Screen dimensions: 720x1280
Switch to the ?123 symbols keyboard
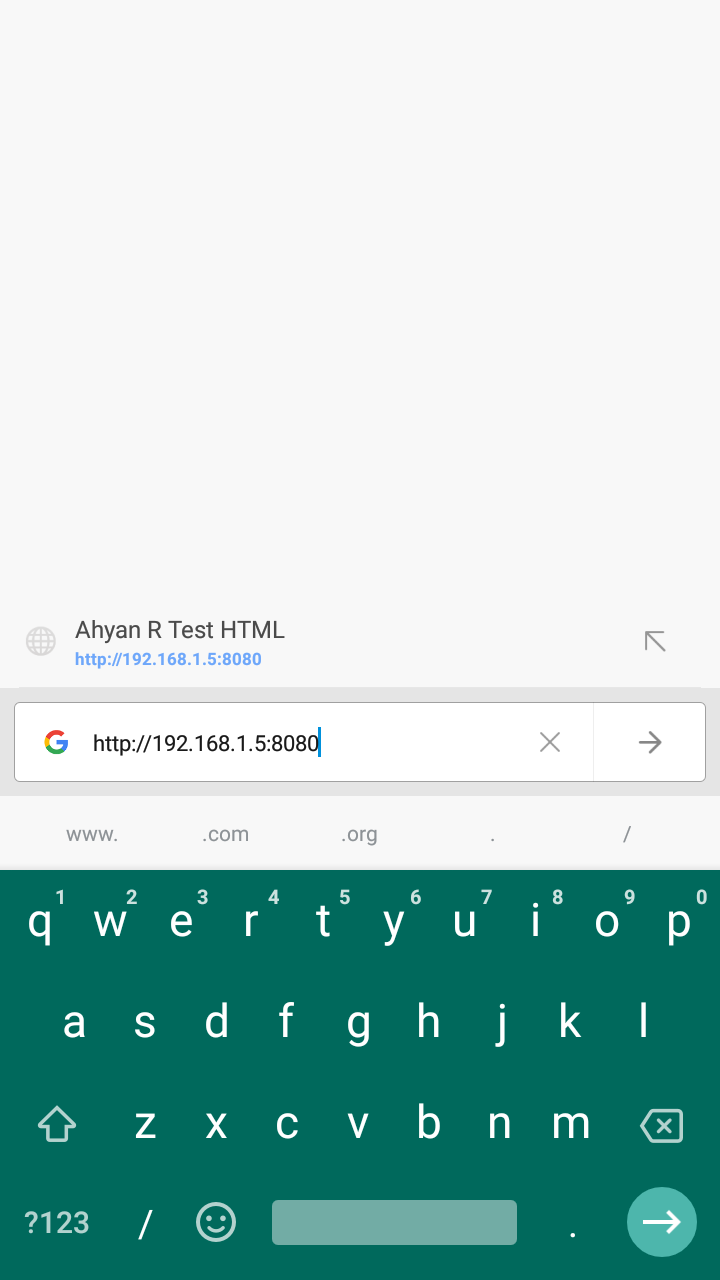[57, 1222]
